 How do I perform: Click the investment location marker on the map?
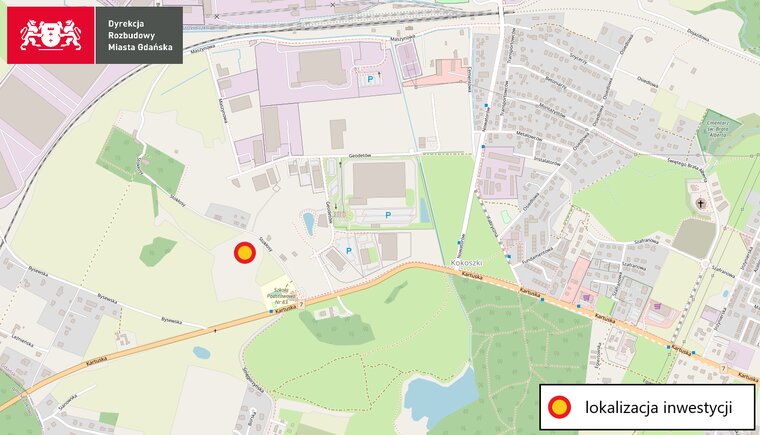click(x=245, y=253)
